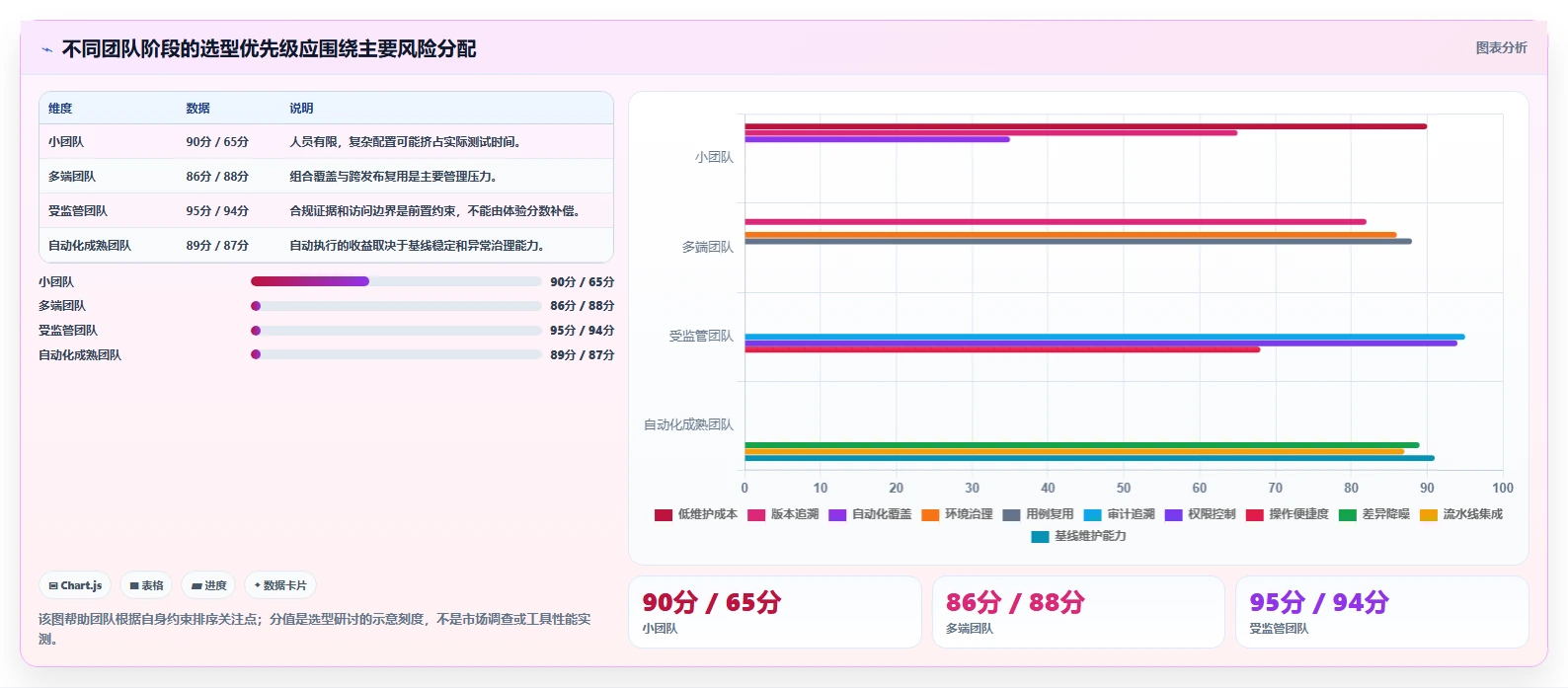
Task: Click the title icon beside 不同团队阶段的选型
Action: 46,49
